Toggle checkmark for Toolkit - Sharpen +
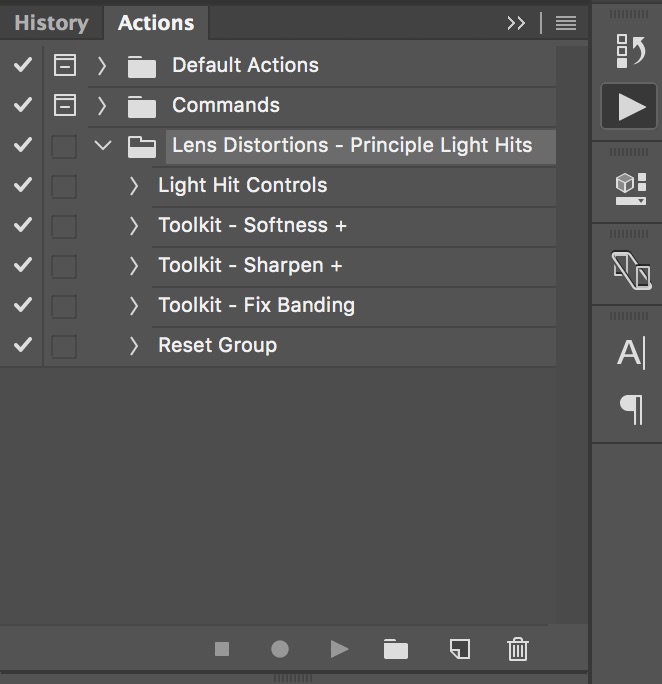 (22, 265)
